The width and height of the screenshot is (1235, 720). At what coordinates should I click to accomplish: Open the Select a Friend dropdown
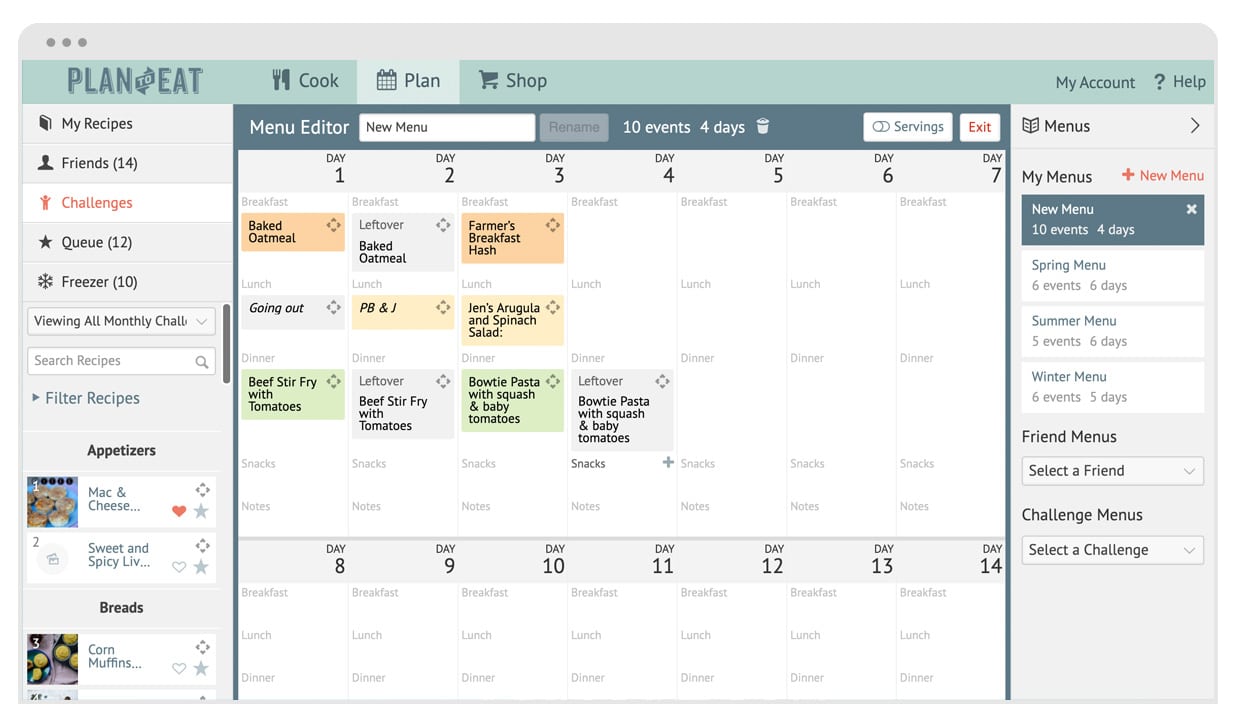click(x=1112, y=471)
